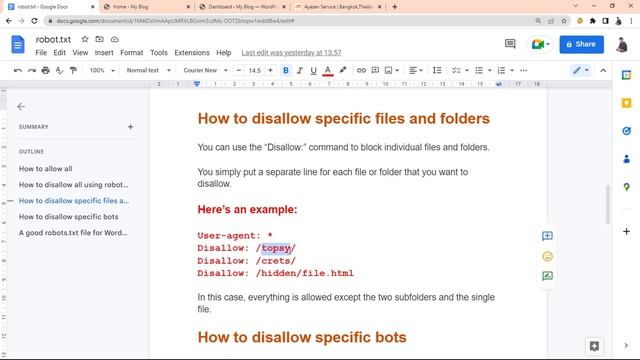
Task: Open the Extensions menu
Action: (x=192, y=53)
